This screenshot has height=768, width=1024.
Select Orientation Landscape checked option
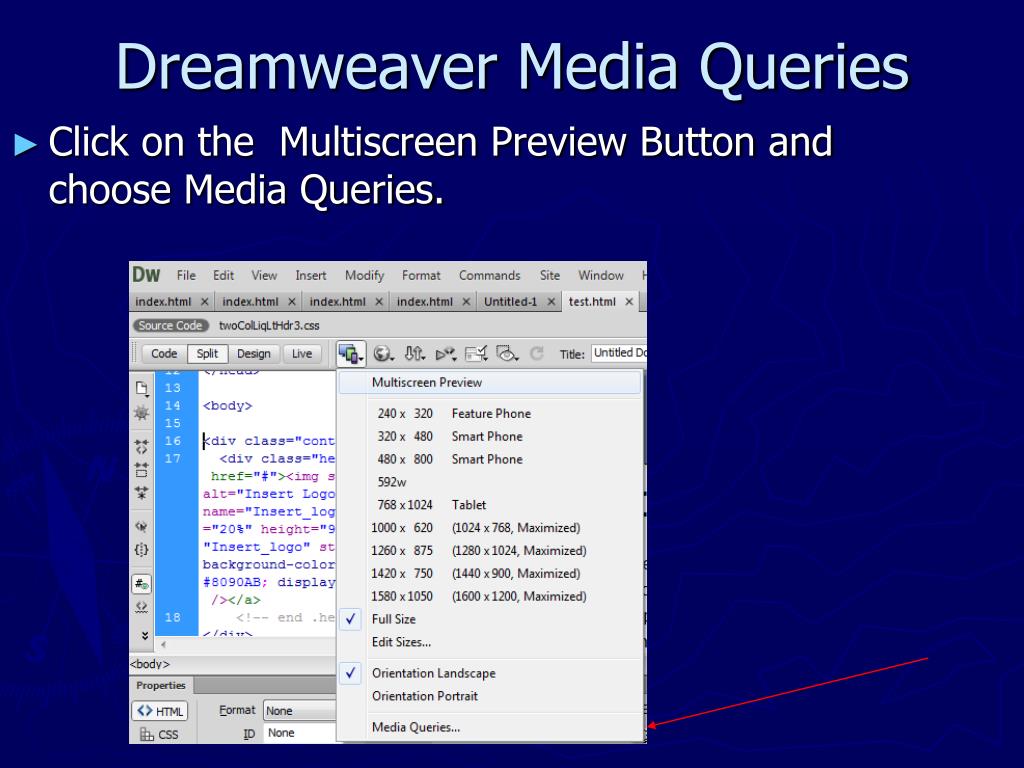490,673
